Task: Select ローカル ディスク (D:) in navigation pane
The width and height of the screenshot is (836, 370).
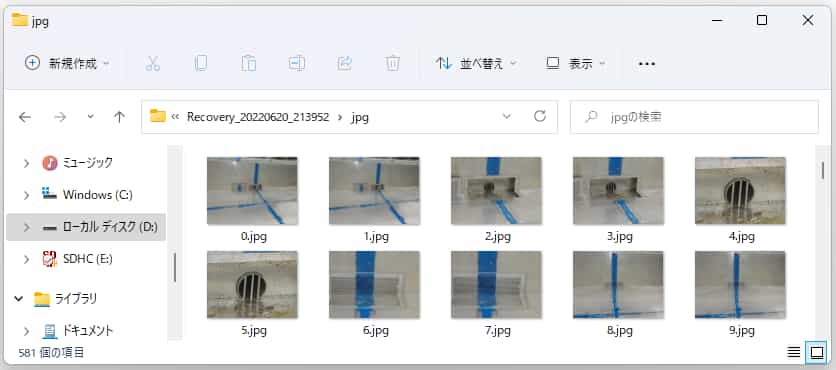Action: 86,227
